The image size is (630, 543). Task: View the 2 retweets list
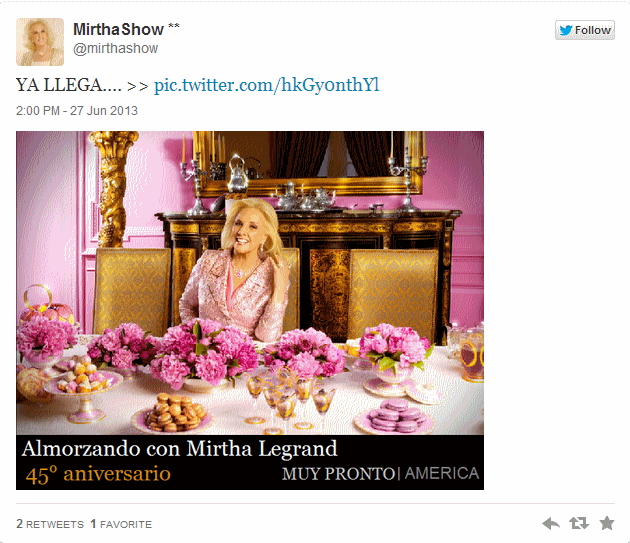(50, 524)
